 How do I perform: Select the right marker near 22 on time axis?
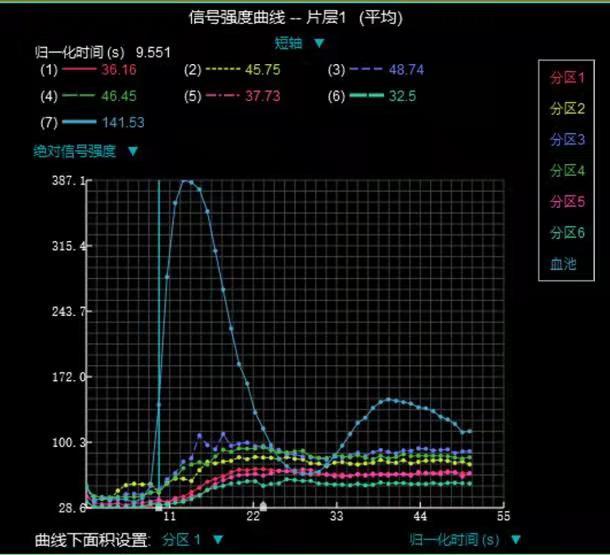262,506
